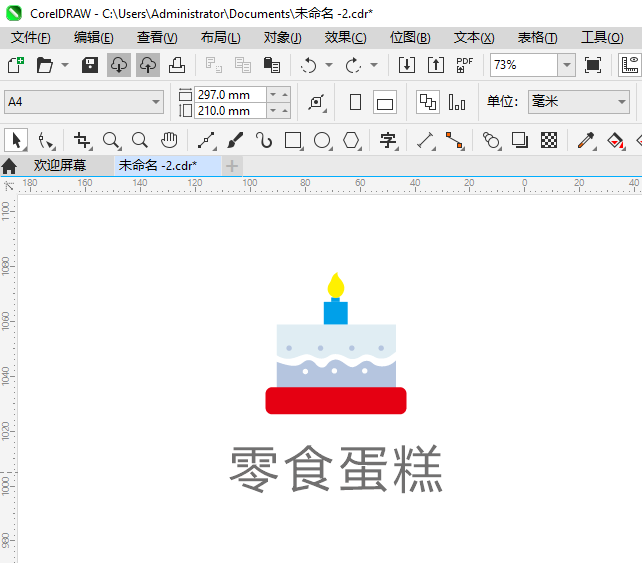Image resolution: width=642 pixels, height=563 pixels.
Task: Switch to the 未命名 -2.cdr tab
Action: 168,165
